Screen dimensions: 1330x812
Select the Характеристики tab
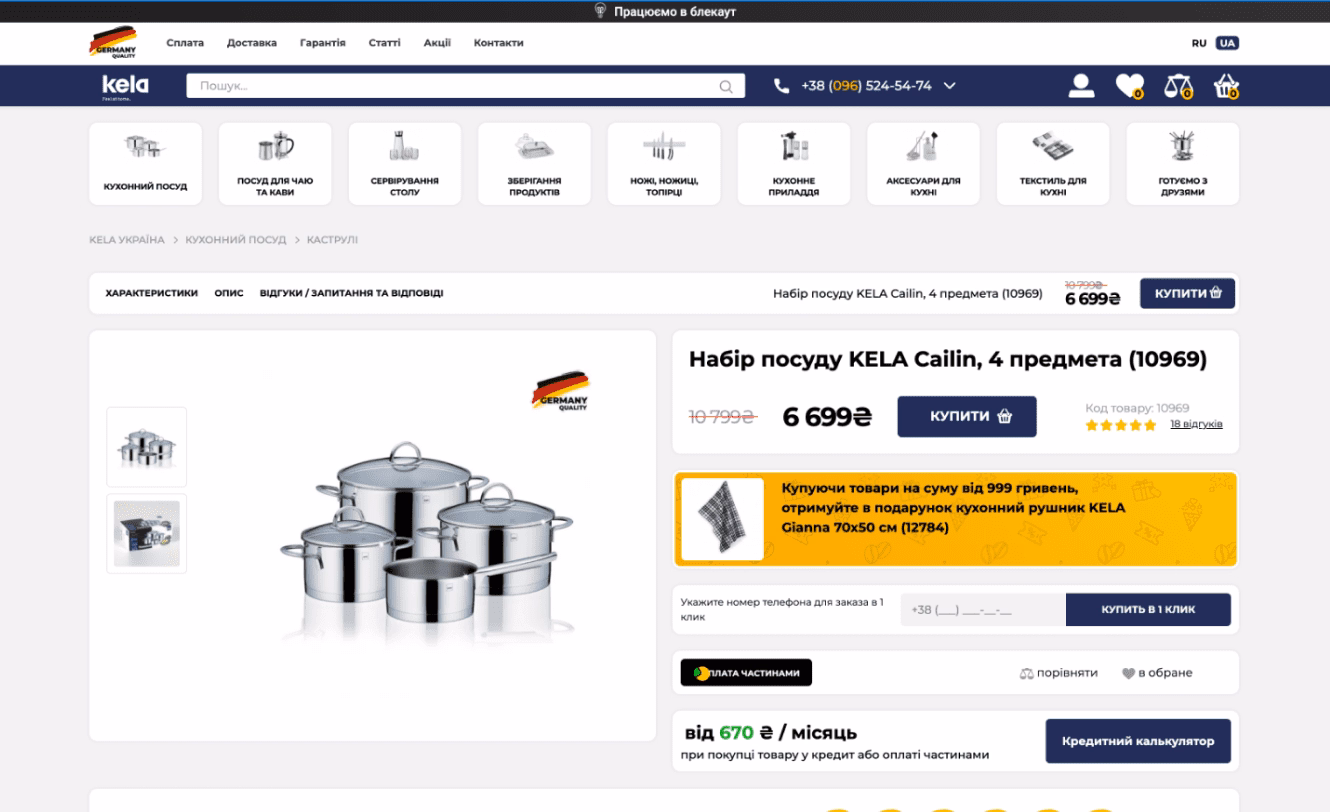tap(151, 294)
